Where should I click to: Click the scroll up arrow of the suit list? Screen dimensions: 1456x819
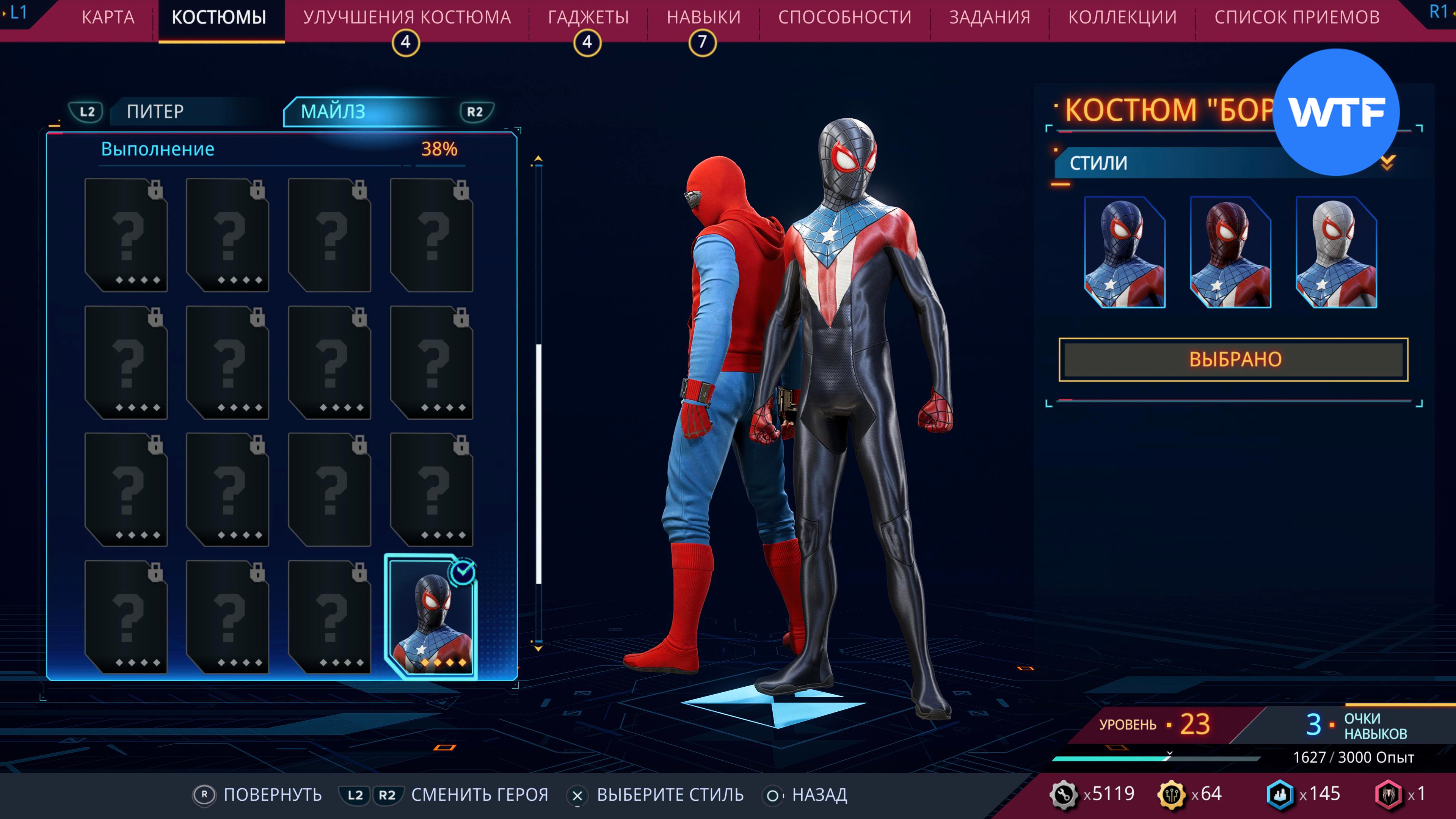[538, 159]
